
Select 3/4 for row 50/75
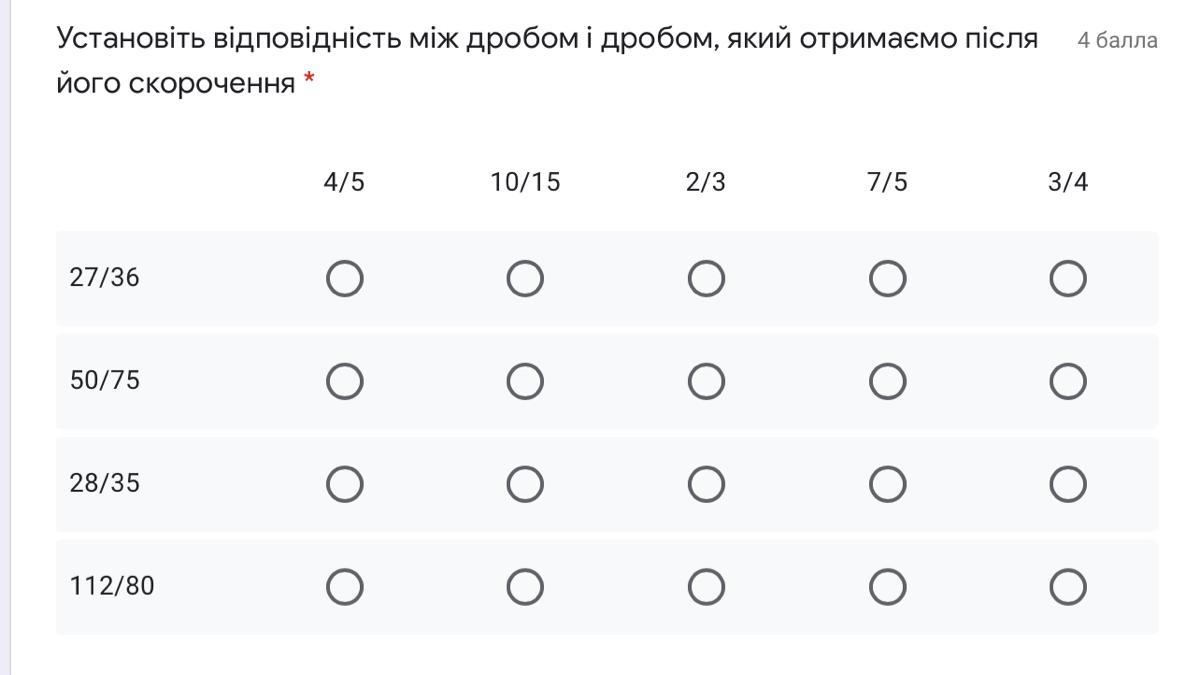coord(1068,381)
